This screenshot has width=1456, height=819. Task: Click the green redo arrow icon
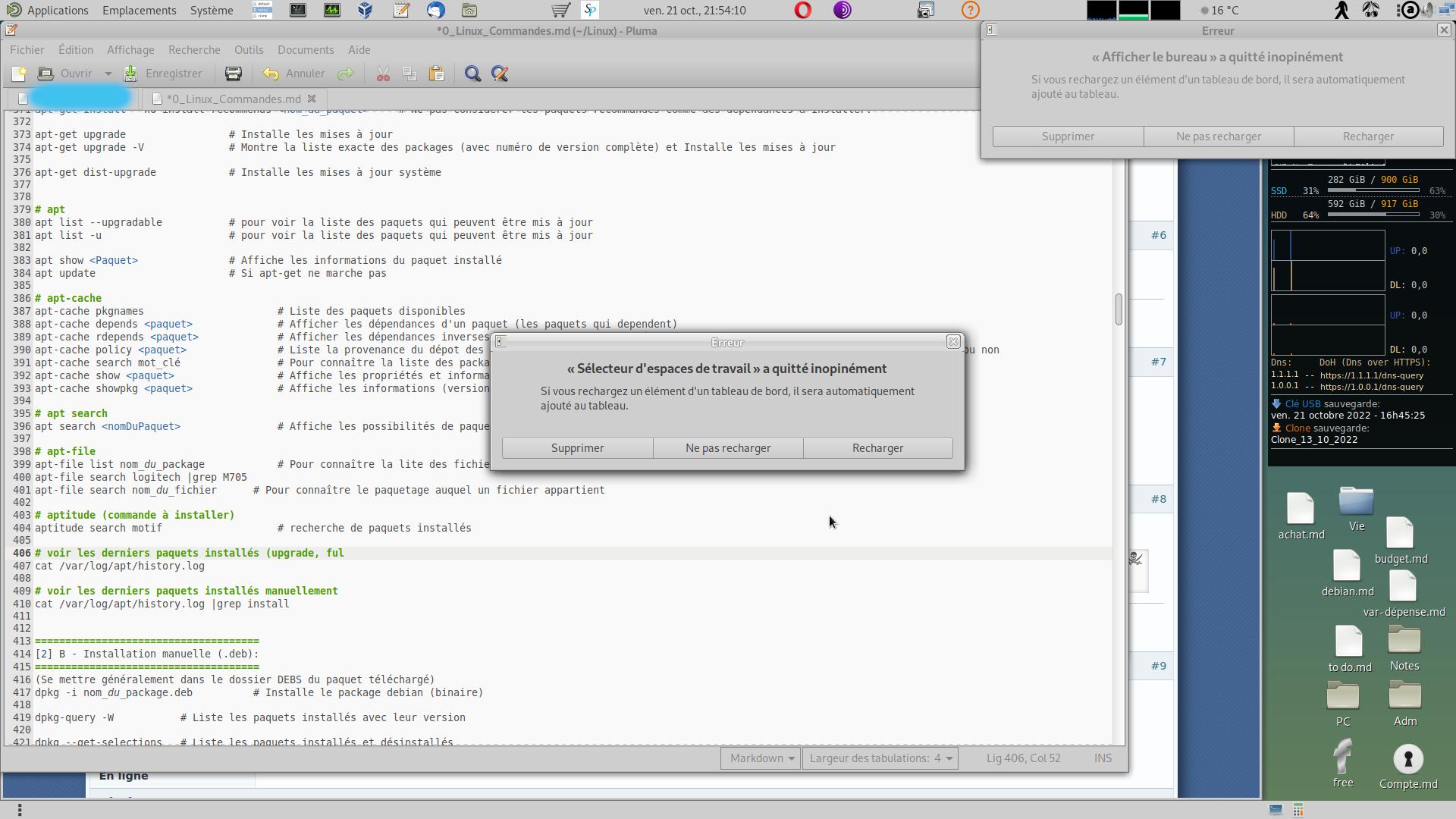click(345, 74)
